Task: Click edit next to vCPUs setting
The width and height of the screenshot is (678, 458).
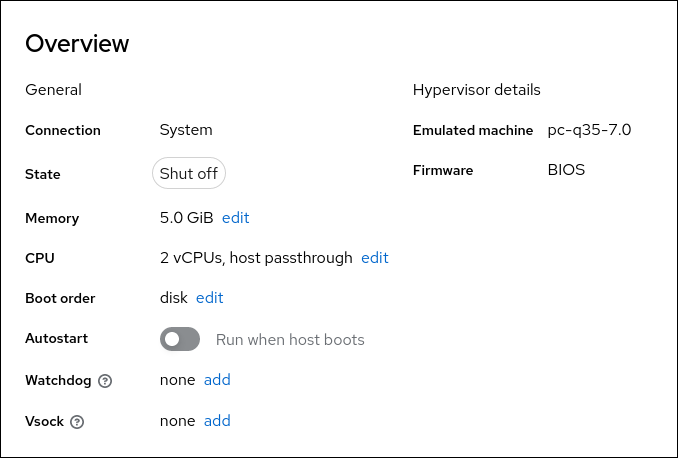Action: click(x=374, y=258)
